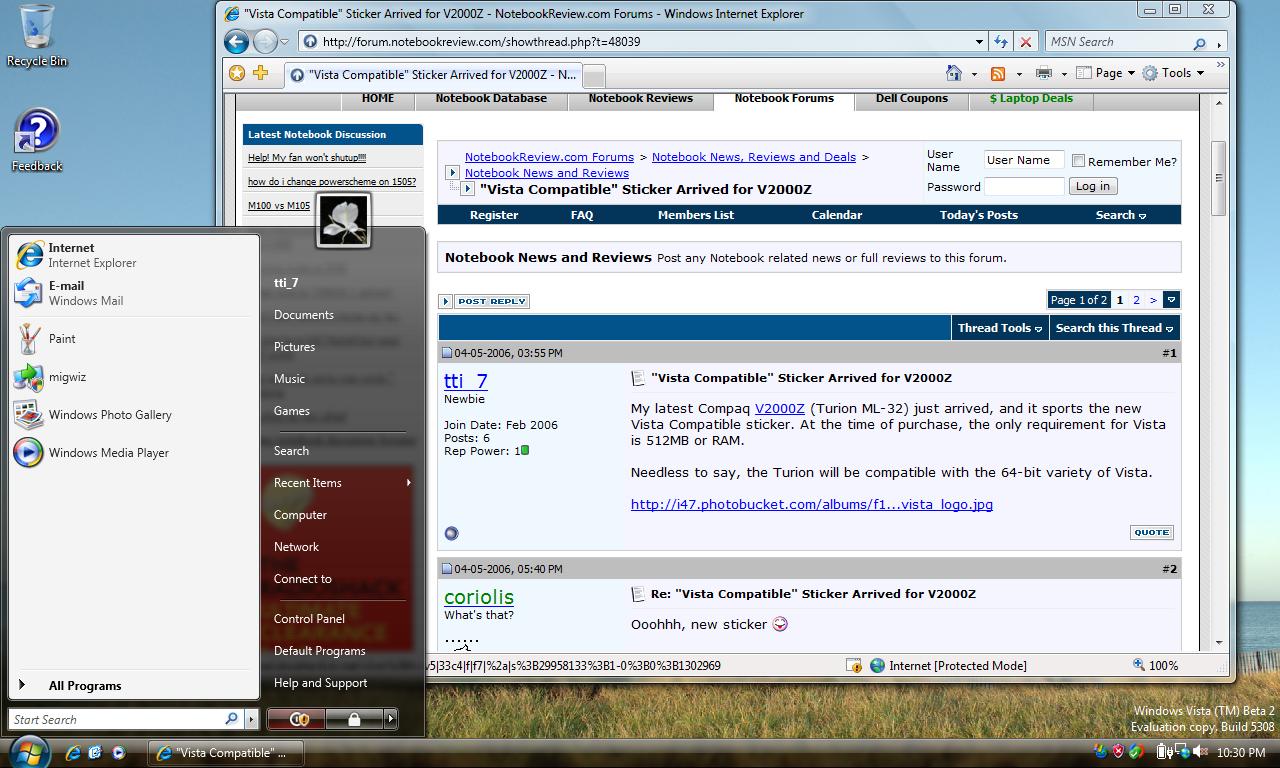Click the Log in button

pos(1093,186)
